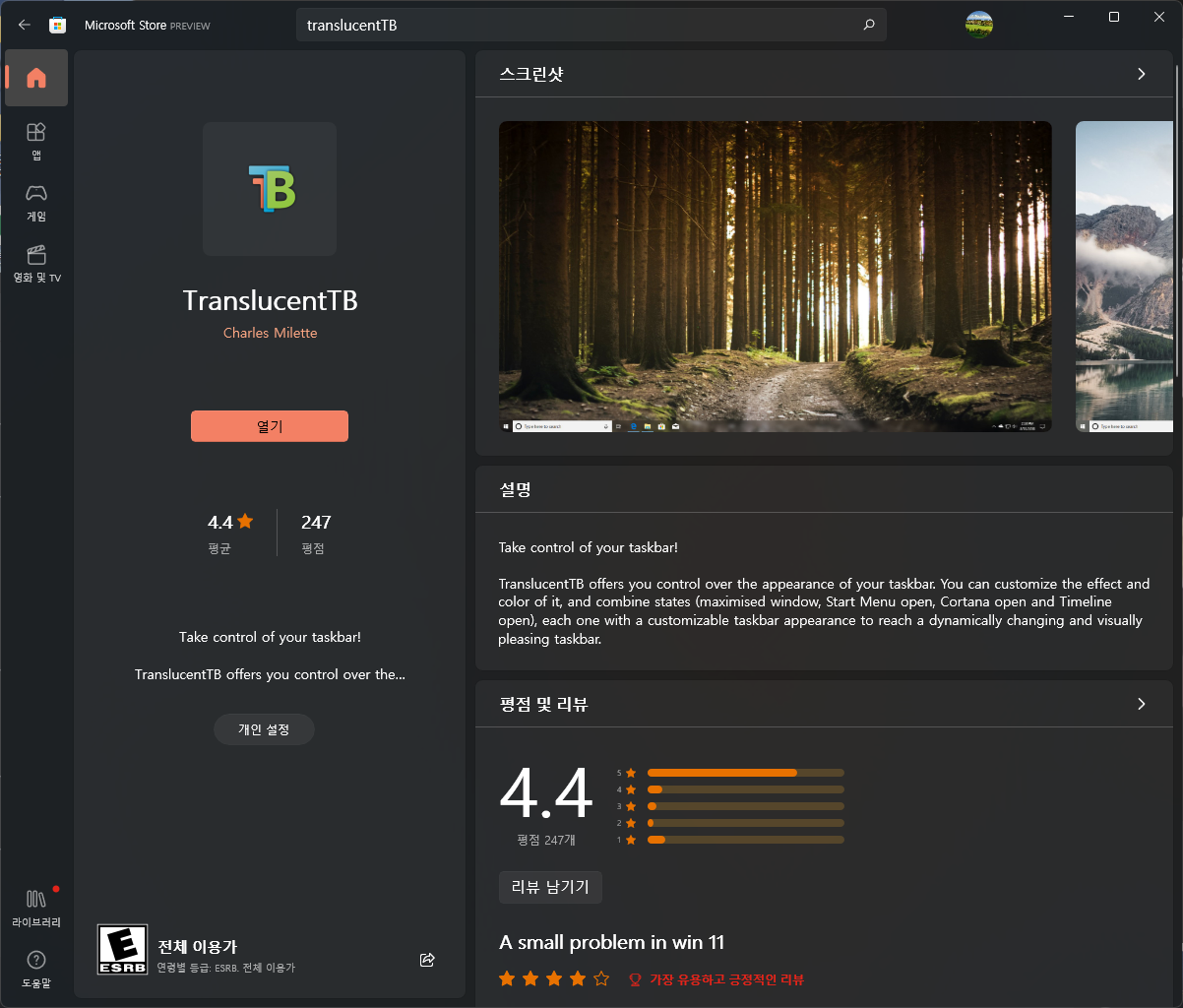Go back using the back arrow
This screenshot has width=1183, height=1008.
(25, 25)
